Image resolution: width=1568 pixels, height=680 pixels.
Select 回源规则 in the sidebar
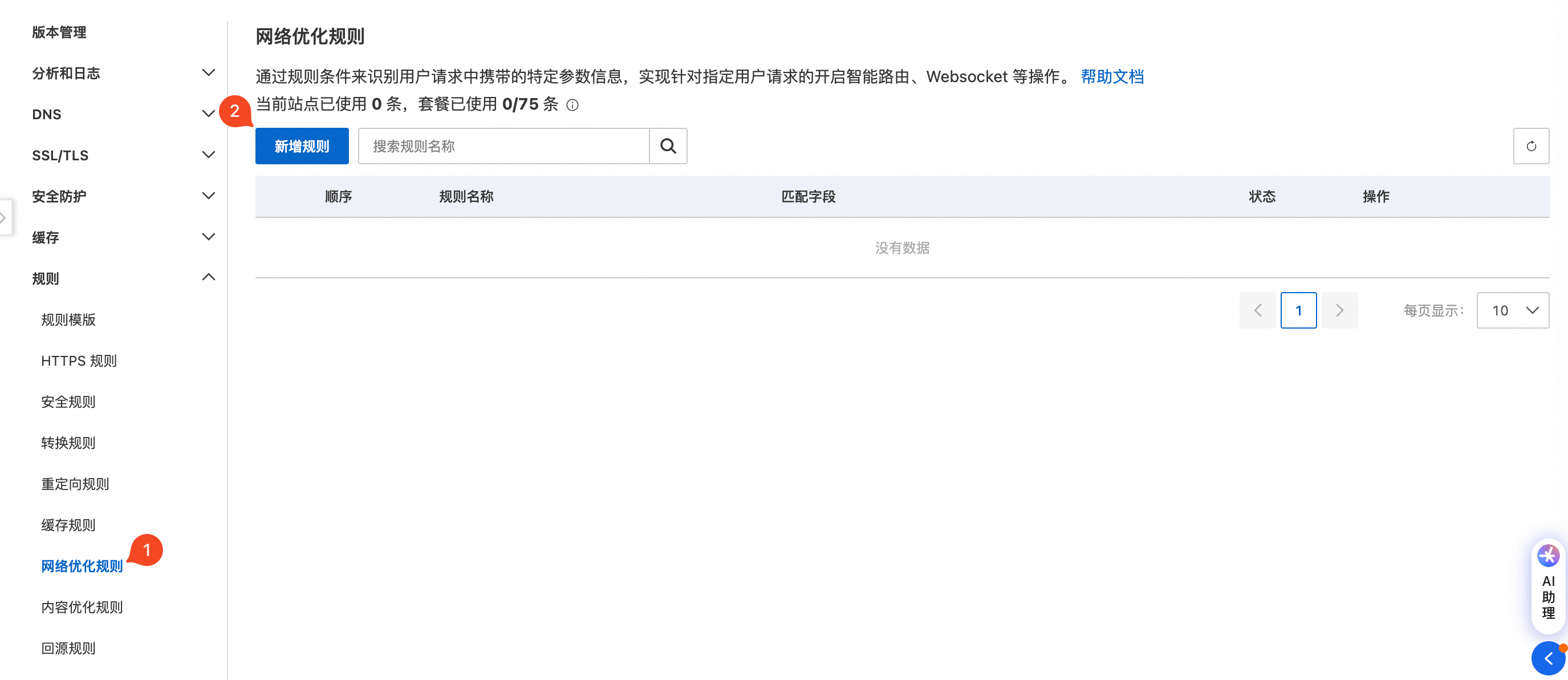(68, 647)
